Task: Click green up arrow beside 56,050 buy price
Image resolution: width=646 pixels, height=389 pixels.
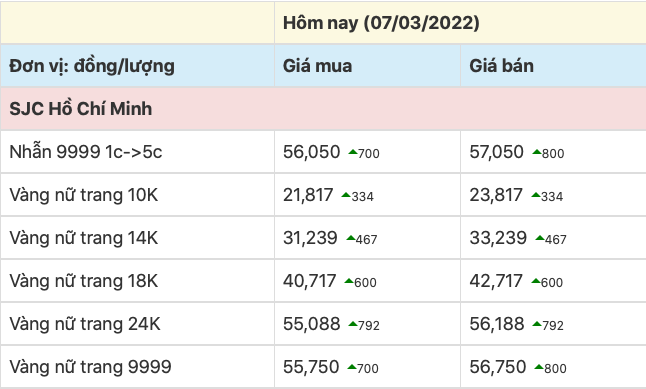Action: [x=353, y=152]
